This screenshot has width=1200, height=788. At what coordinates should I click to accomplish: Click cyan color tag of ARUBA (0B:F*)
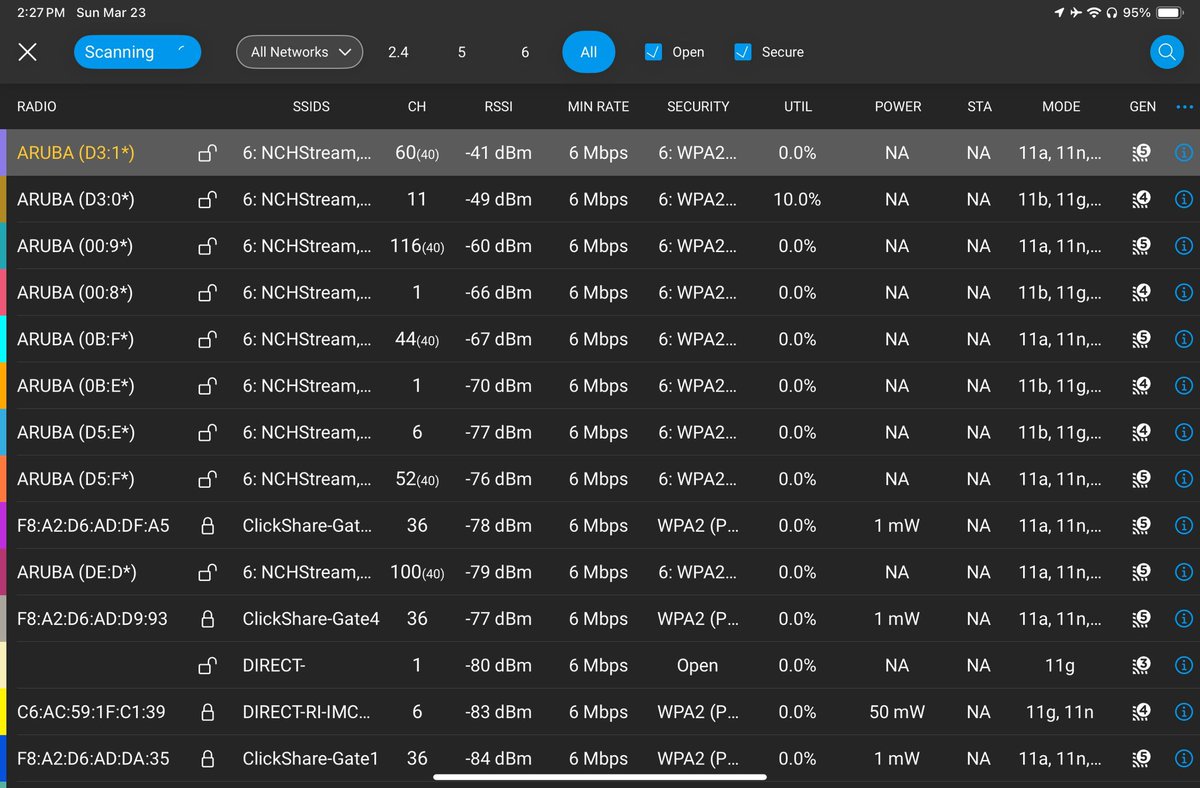[x=3, y=339]
